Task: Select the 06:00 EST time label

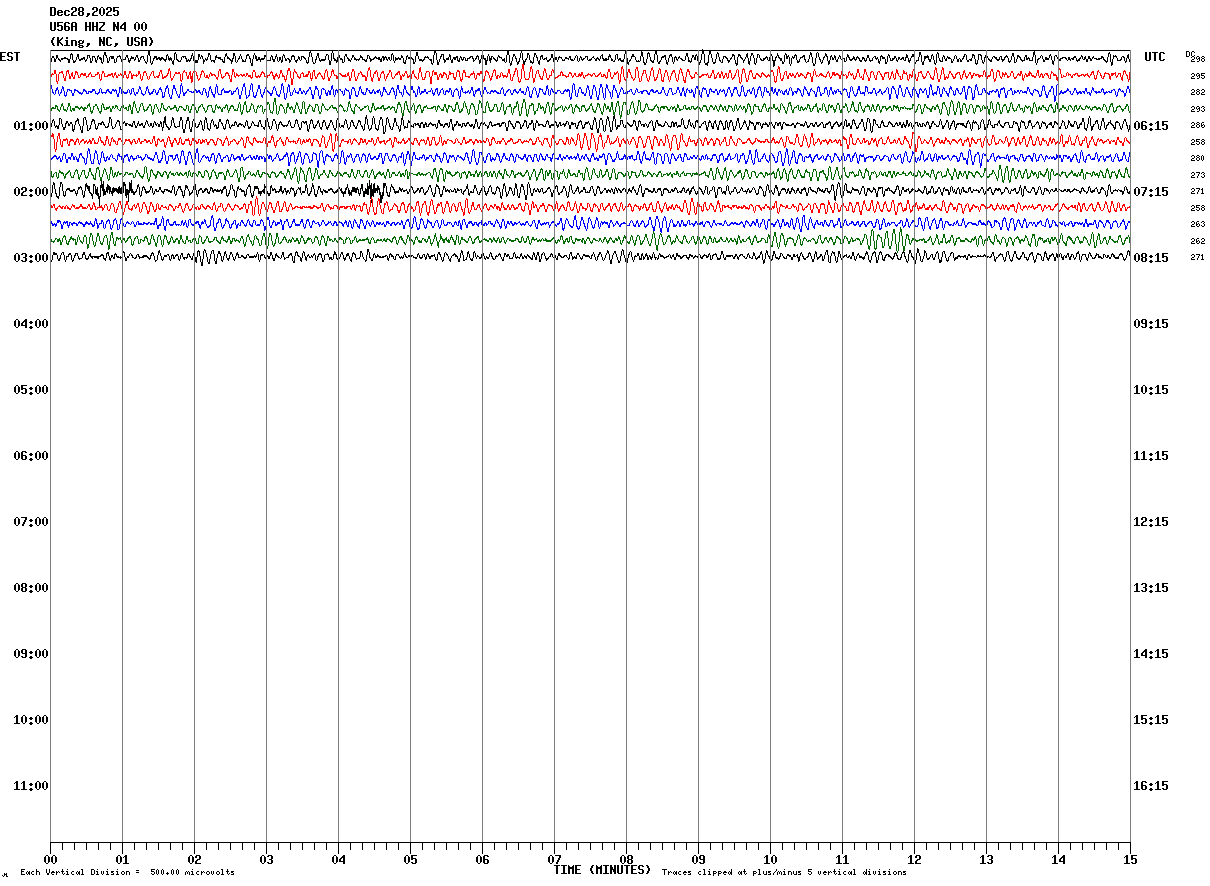Action: (x=31, y=456)
